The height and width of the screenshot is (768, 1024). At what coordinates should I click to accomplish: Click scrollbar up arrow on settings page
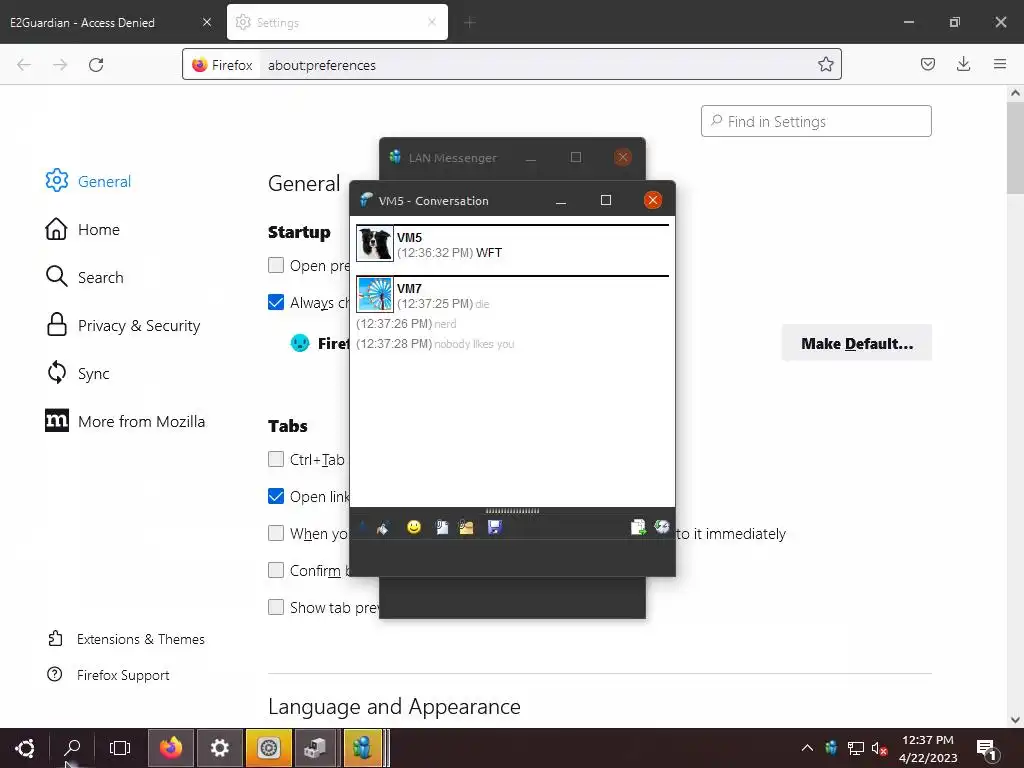point(1015,93)
